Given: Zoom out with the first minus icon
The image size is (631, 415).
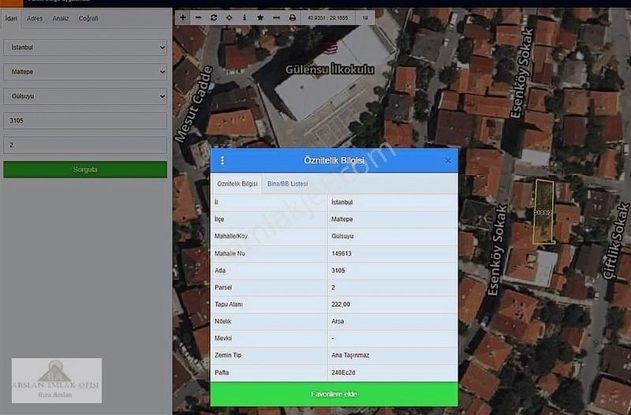Looking at the screenshot, I should [198, 18].
